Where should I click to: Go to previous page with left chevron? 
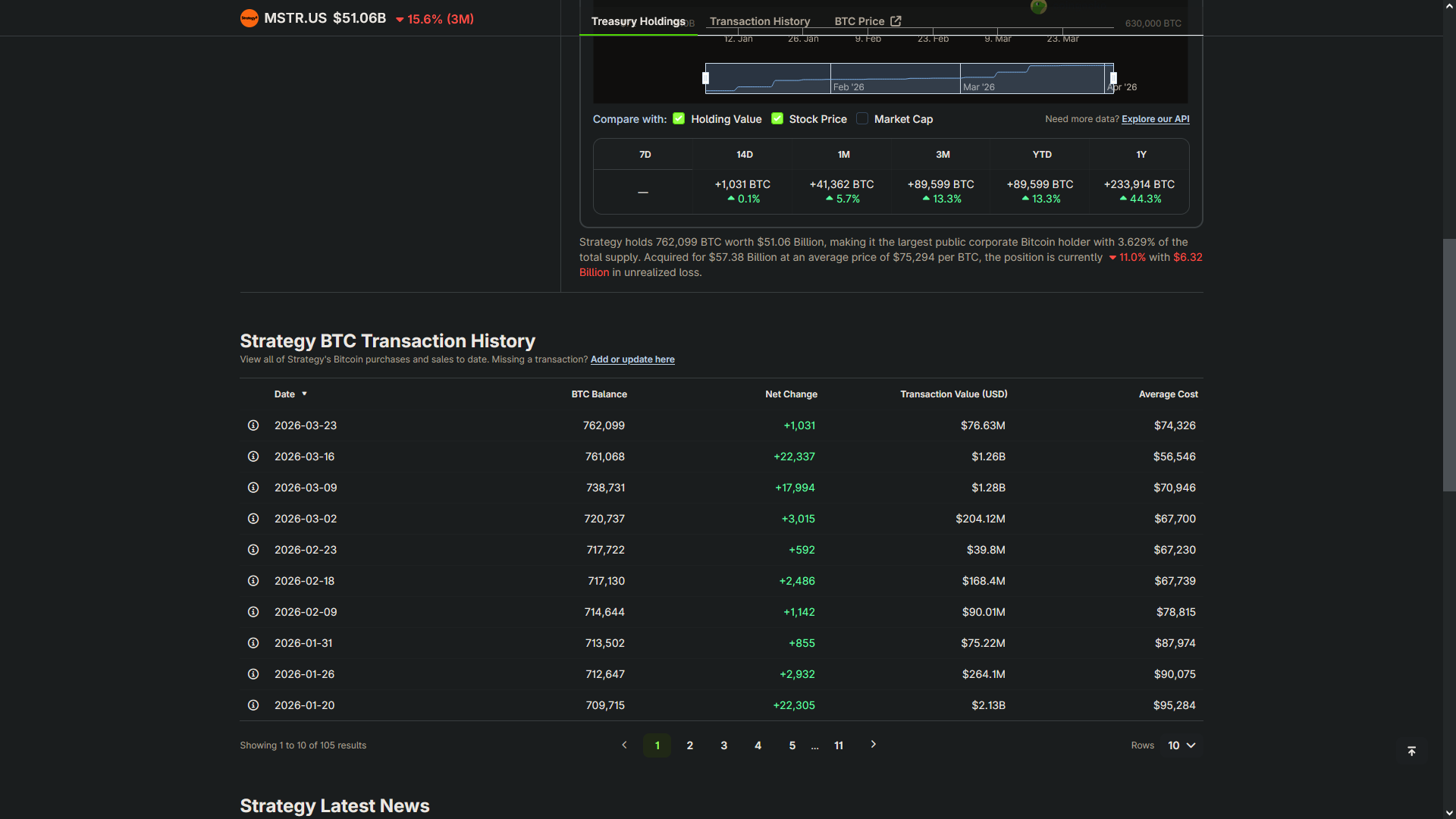pos(624,745)
